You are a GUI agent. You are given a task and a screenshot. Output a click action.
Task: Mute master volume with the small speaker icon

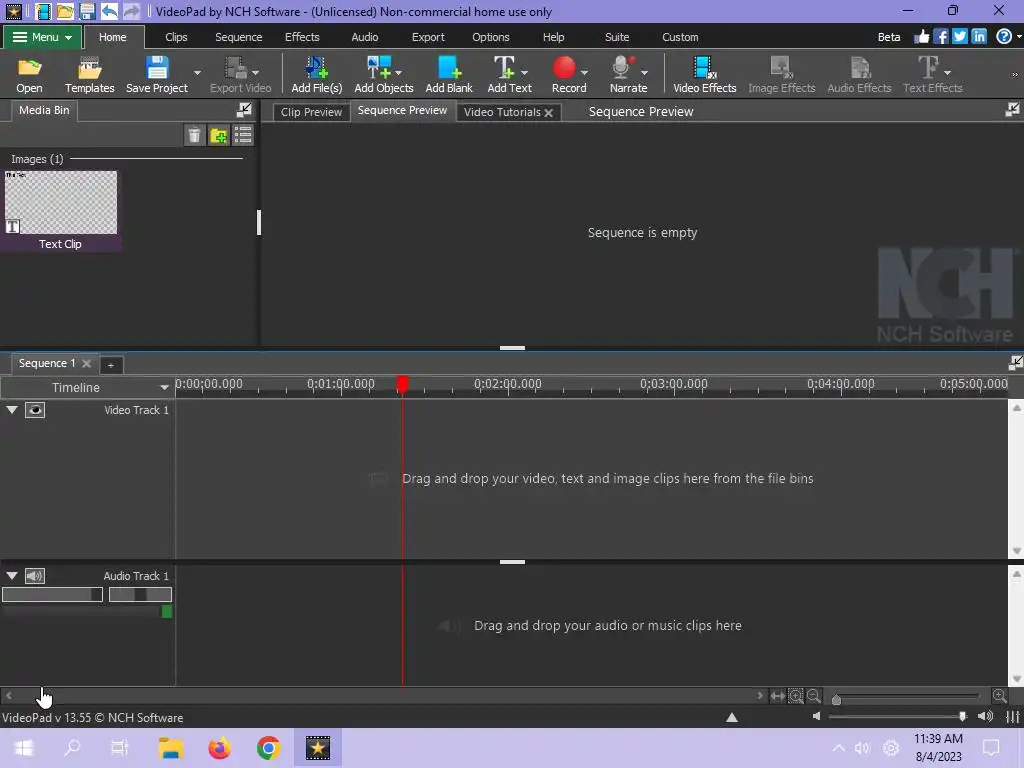(816, 717)
